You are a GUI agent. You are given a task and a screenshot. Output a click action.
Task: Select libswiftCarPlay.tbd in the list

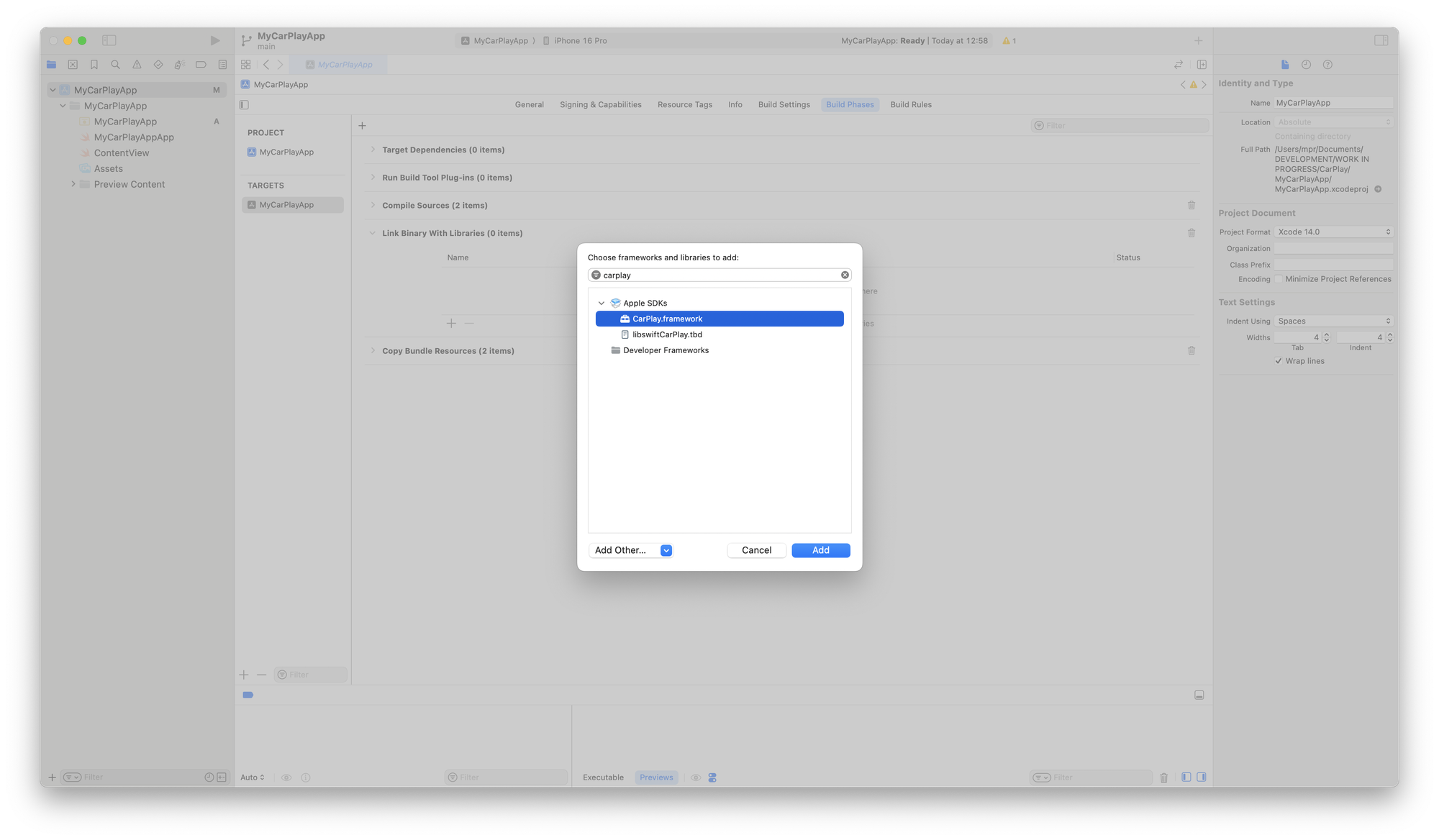point(666,334)
